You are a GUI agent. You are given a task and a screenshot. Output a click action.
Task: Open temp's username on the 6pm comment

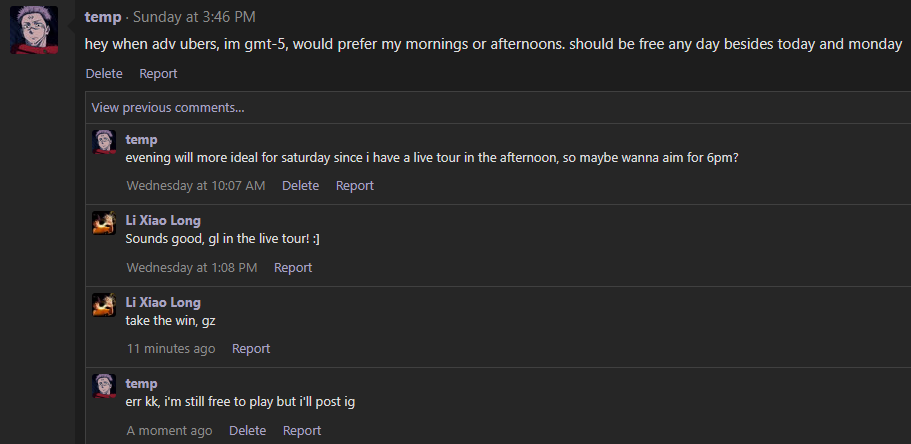click(141, 139)
